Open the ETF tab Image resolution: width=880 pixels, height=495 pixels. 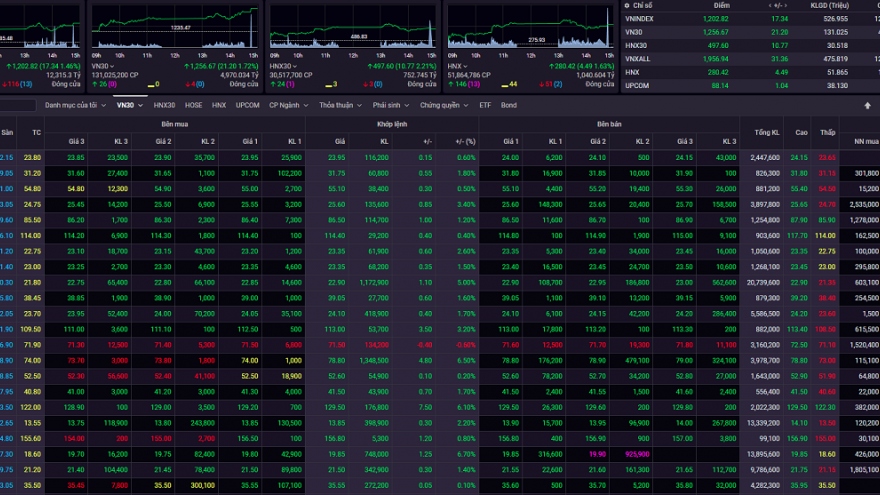point(485,105)
